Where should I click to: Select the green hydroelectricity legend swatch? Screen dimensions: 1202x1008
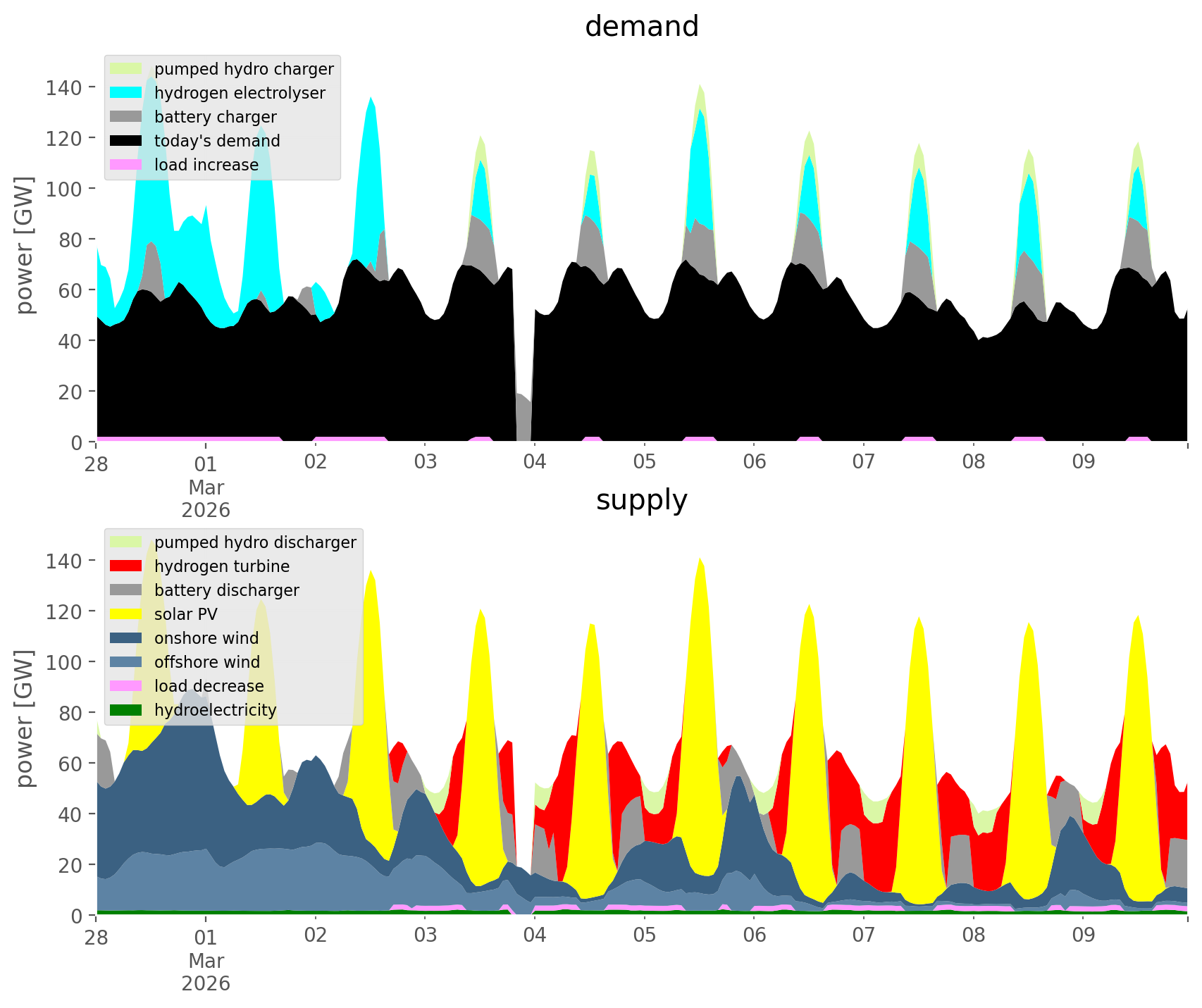point(127,710)
